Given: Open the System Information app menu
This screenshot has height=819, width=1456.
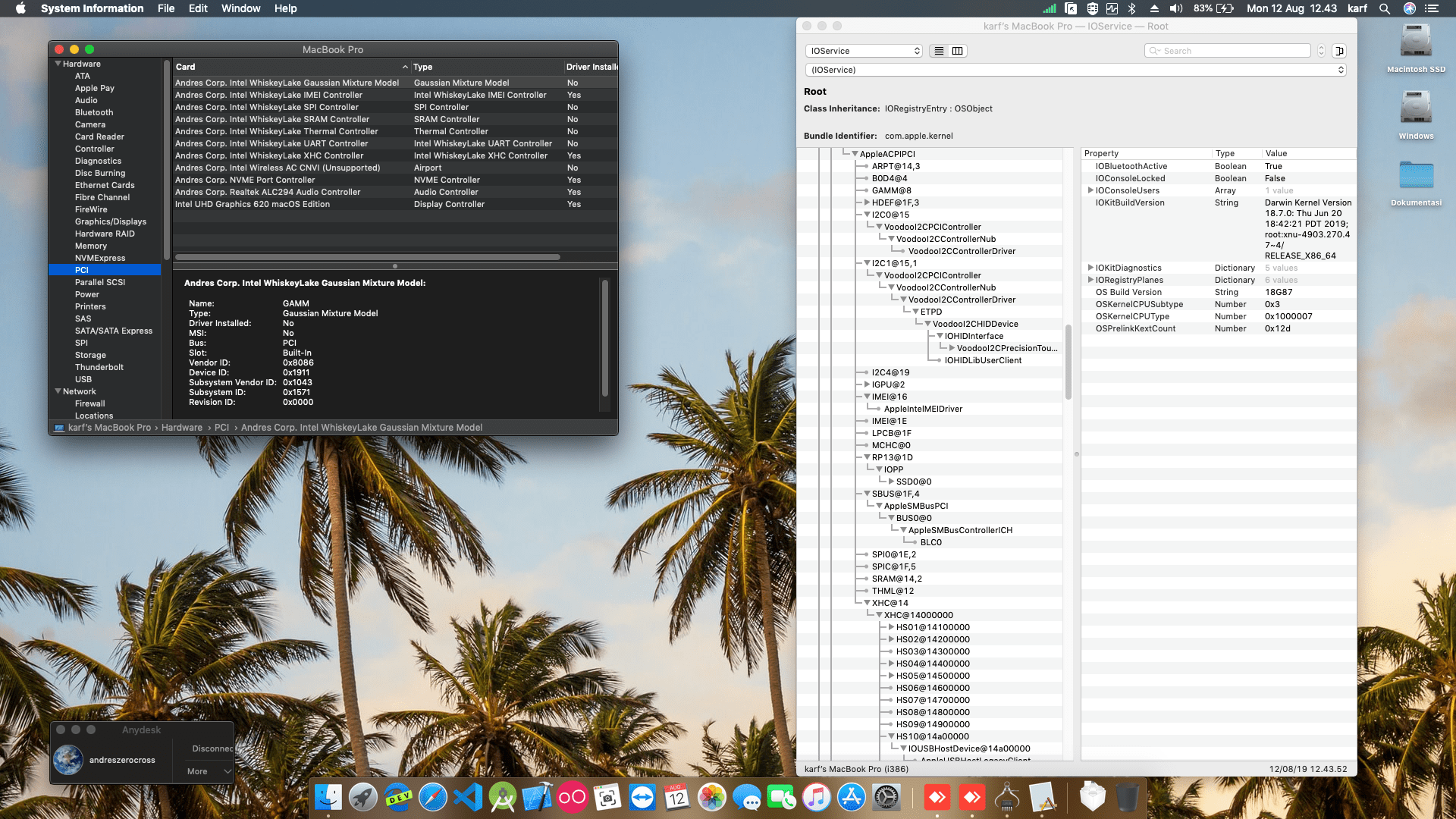Looking at the screenshot, I should pos(92,8).
